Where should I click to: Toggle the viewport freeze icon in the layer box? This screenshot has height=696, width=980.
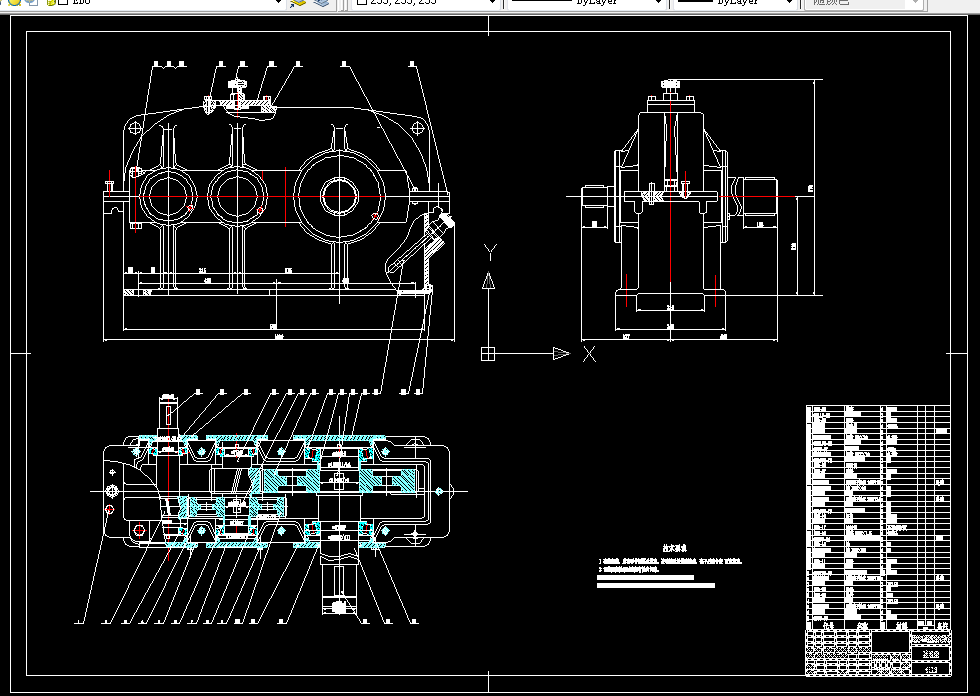31,2
